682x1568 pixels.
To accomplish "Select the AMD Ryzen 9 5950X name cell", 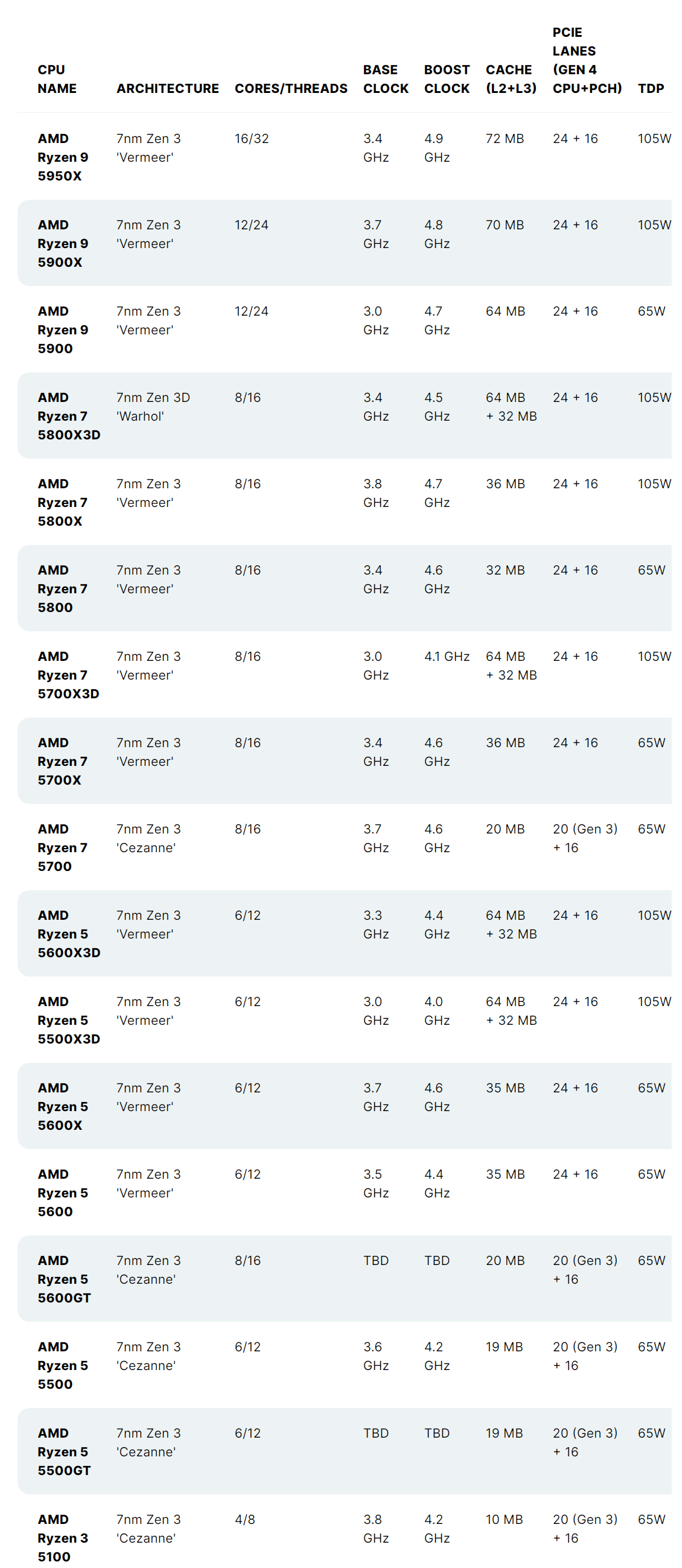I will coord(63,157).
